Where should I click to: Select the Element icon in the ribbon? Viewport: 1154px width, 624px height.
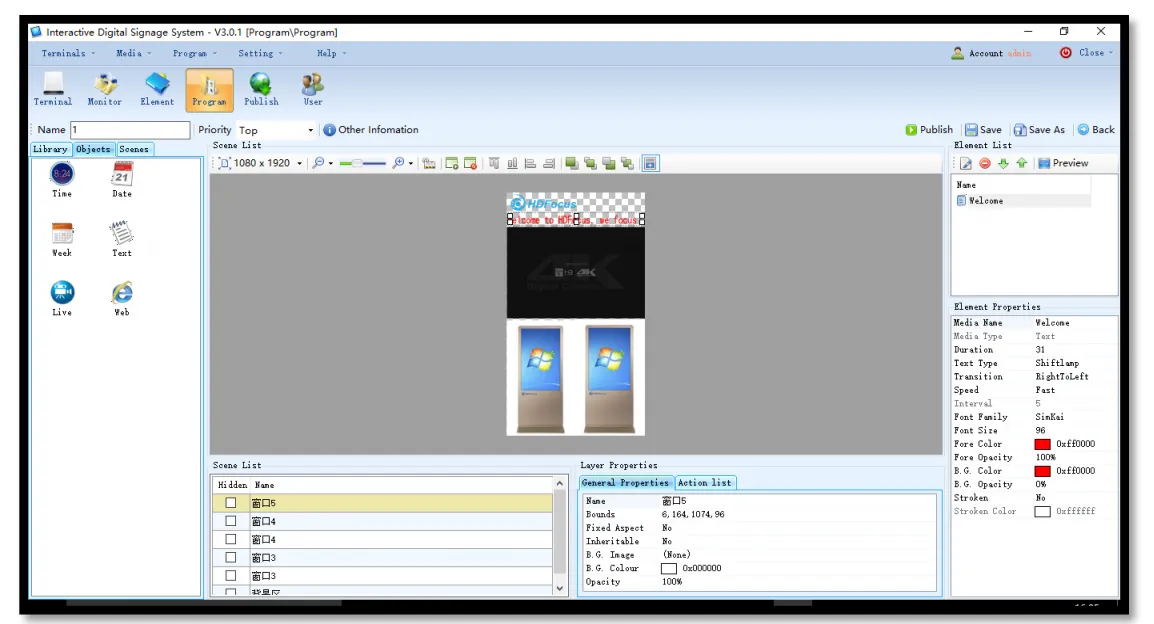[157, 88]
